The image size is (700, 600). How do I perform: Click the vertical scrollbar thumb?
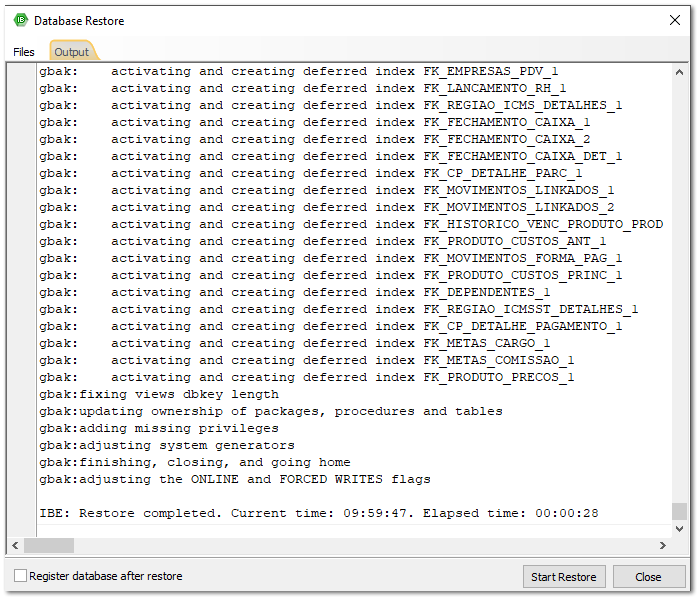coord(679,512)
